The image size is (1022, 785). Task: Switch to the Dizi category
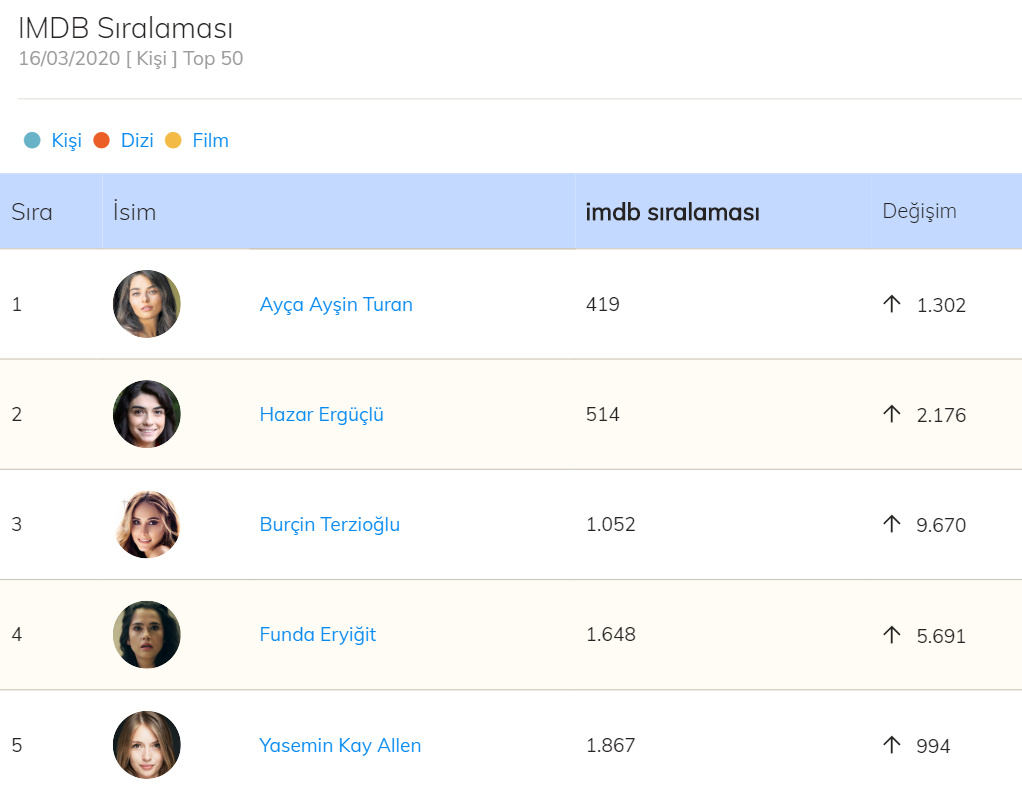click(x=137, y=141)
